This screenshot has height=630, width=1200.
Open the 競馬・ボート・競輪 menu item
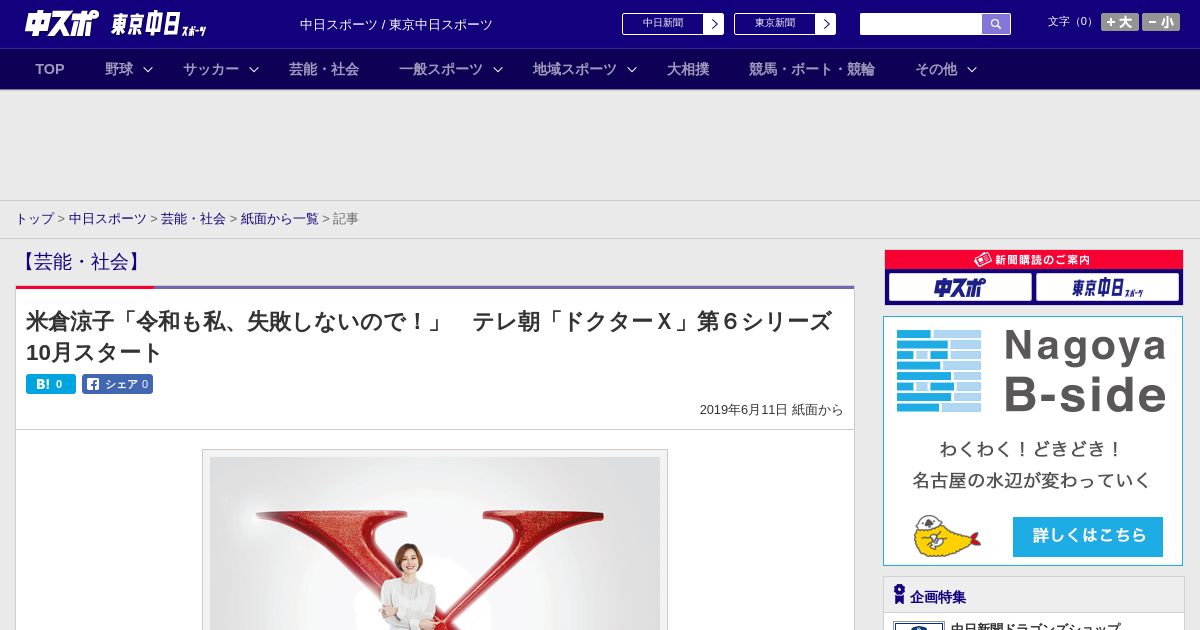(812, 69)
